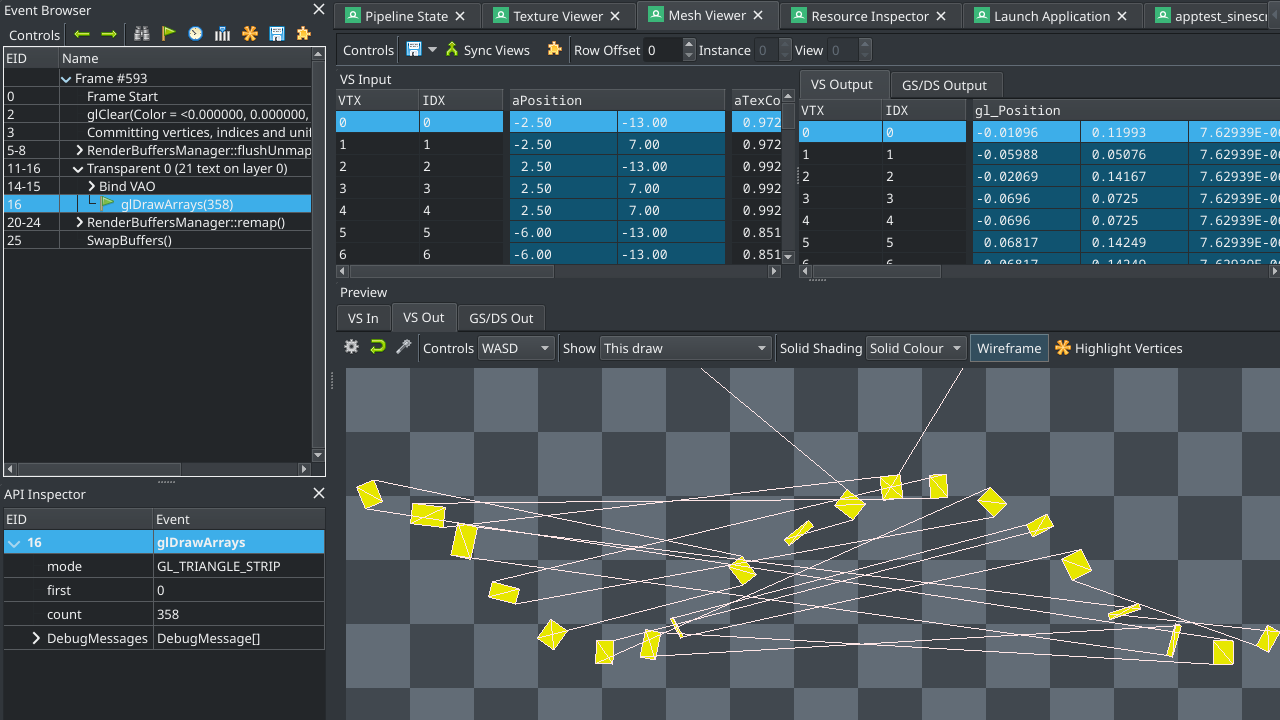Open column selection bars icon in Event Browser
Viewport: 1280px width, 720px height.
(223, 34)
